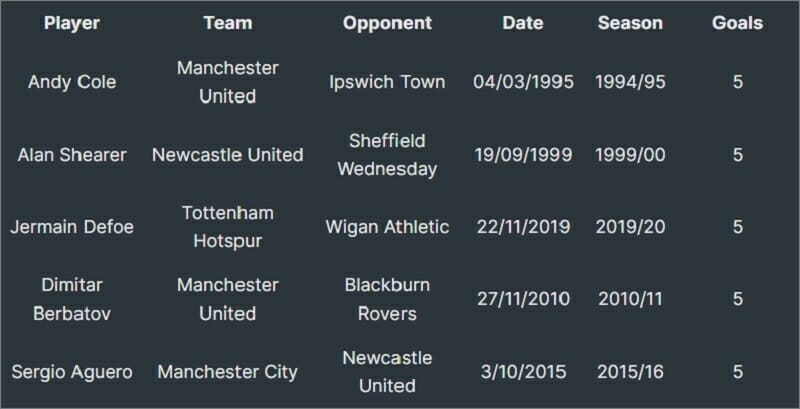Click the Newcastle United team cell
800x409 pixels.
click(x=227, y=155)
